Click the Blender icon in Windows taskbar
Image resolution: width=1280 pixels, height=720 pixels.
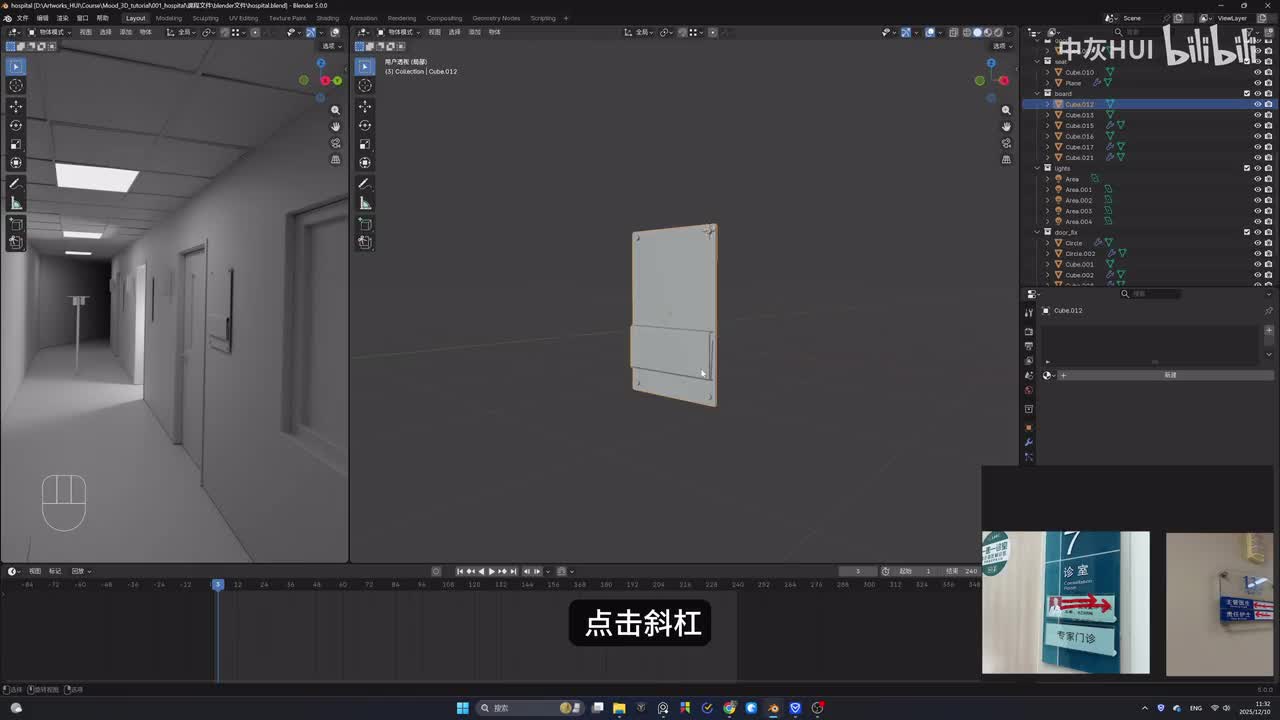pos(773,708)
